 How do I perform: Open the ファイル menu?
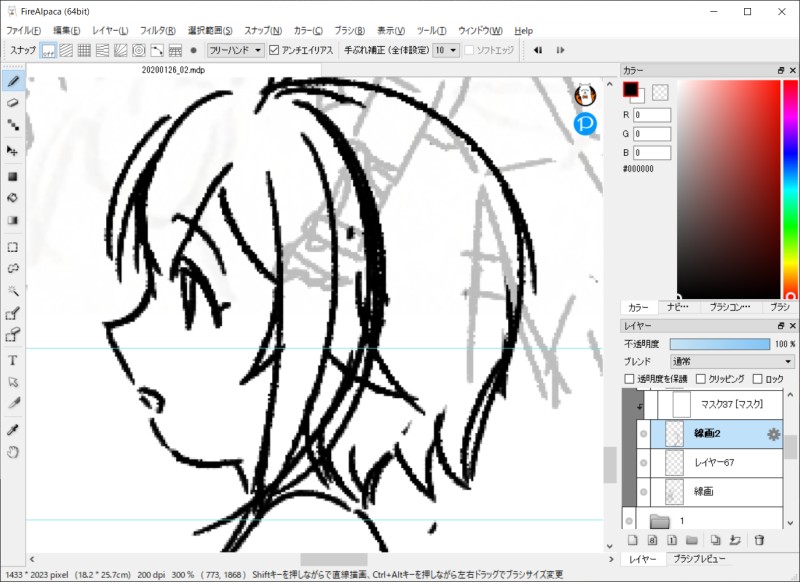click(23, 31)
